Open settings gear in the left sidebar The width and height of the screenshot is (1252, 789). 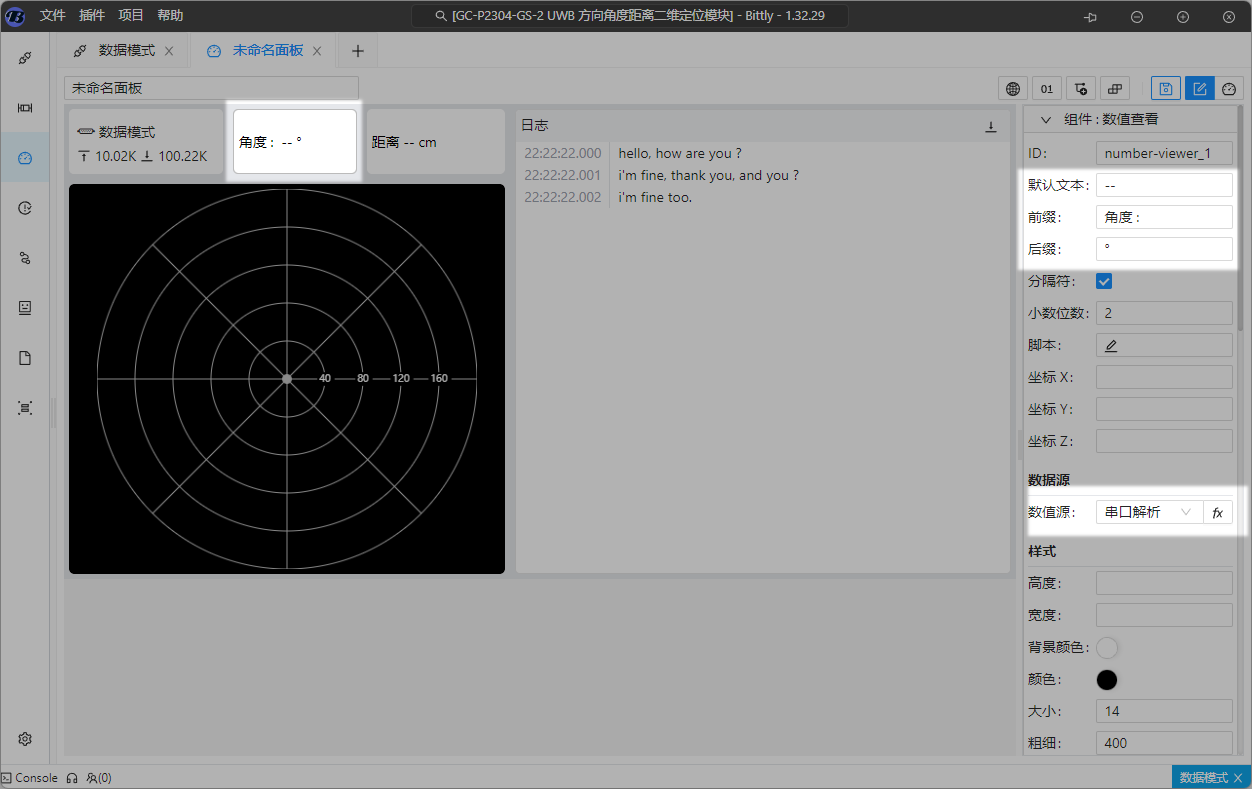tap(25, 739)
